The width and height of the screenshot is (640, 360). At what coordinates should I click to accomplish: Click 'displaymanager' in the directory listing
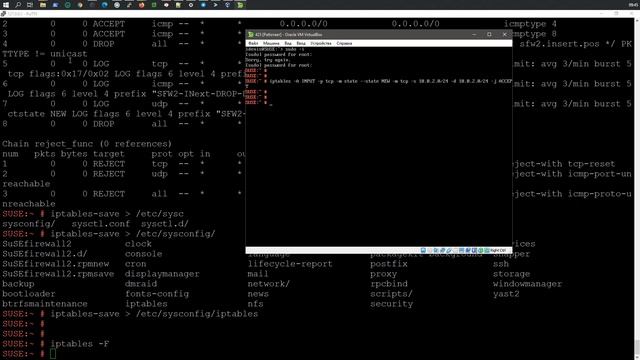pos(162,274)
